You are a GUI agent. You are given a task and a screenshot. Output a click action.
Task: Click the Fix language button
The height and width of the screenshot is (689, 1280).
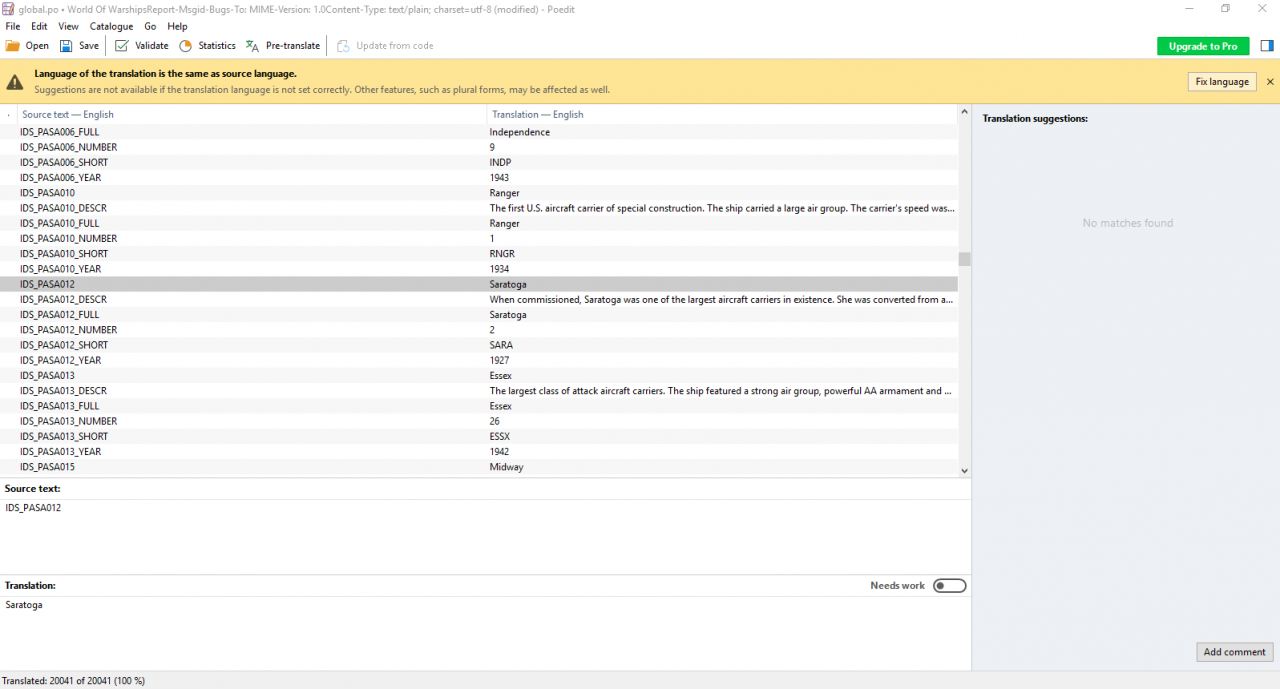point(1222,82)
